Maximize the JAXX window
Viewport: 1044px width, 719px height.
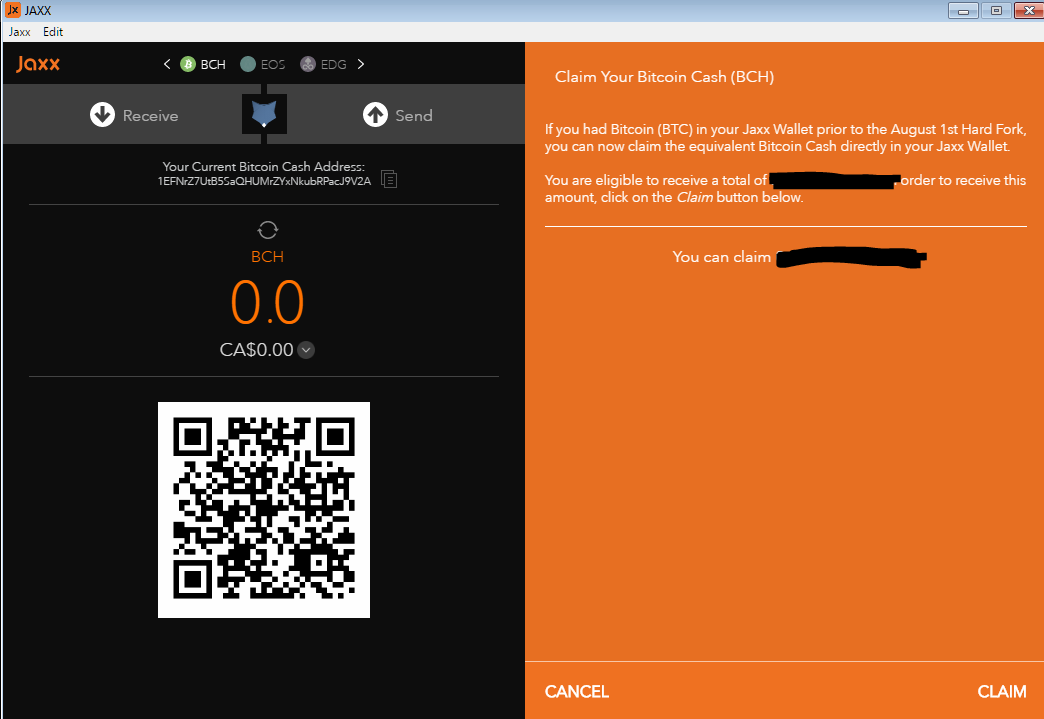[x=996, y=11]
